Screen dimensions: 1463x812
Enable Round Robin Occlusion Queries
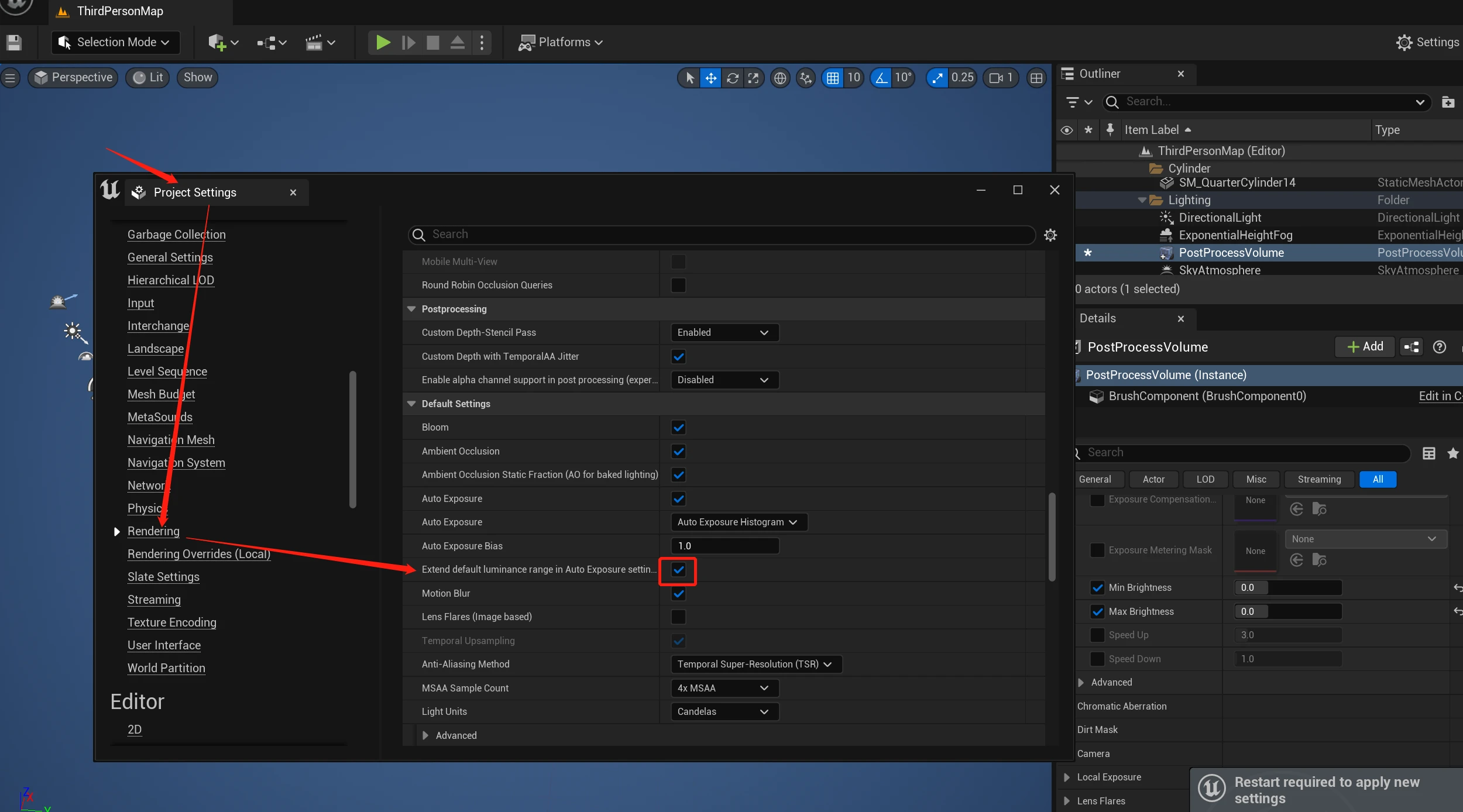coord(678,285)
